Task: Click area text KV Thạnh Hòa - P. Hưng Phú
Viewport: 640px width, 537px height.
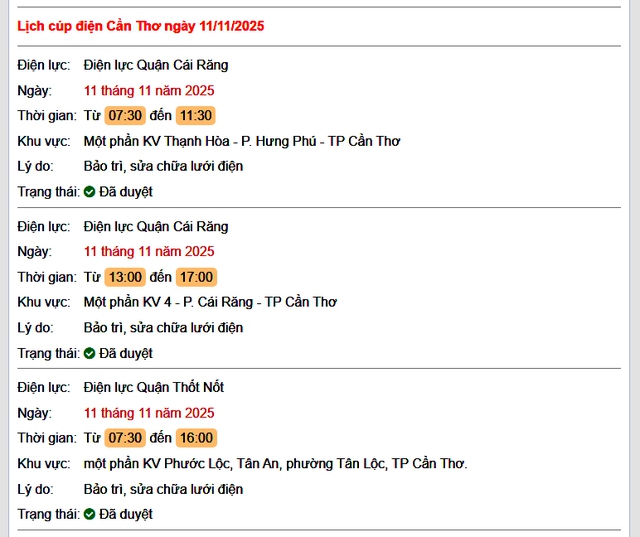Action: 242,141
